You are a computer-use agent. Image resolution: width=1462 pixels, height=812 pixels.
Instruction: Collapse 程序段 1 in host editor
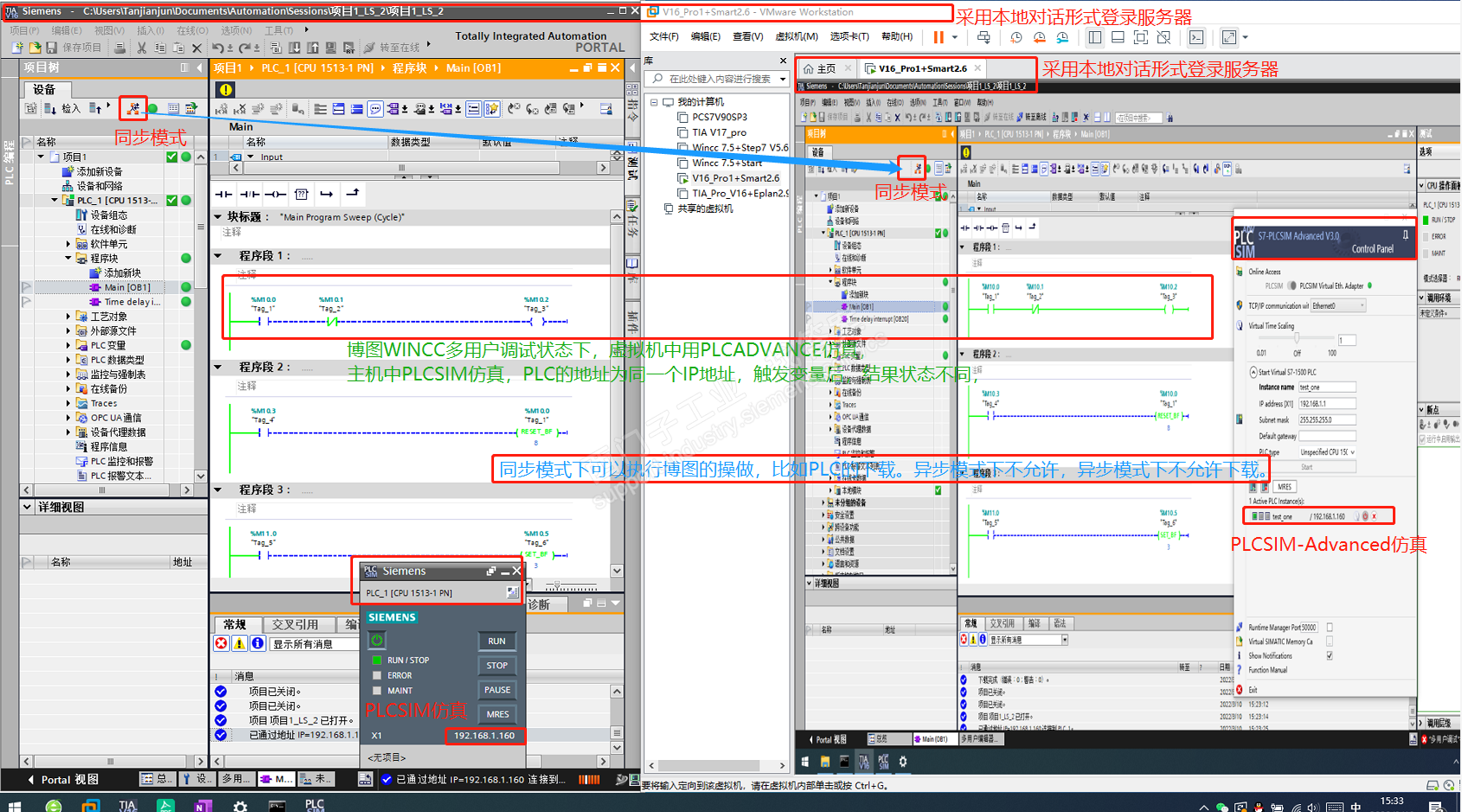point(218,256)
